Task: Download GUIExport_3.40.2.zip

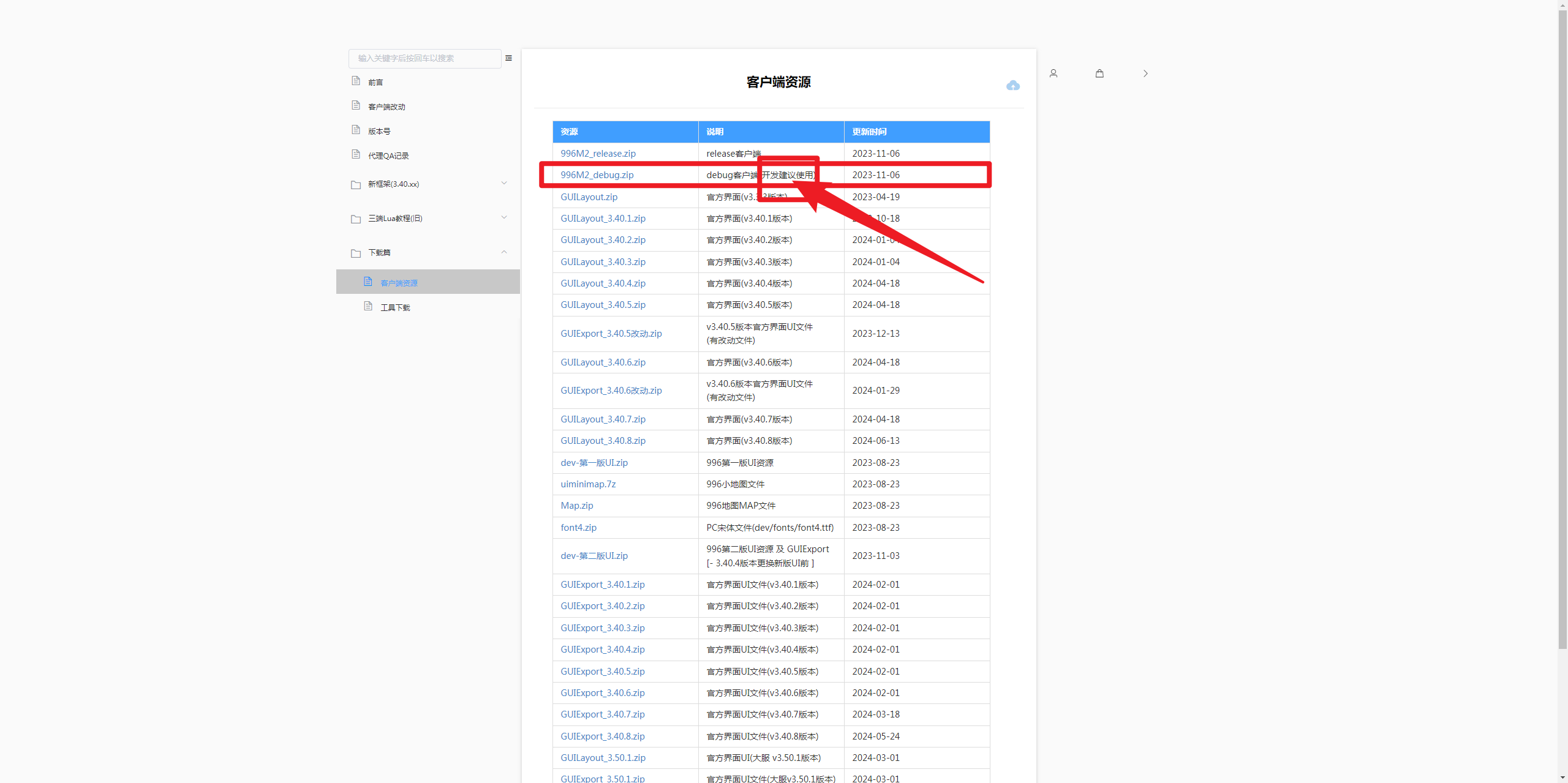Action: coord(603,606)
